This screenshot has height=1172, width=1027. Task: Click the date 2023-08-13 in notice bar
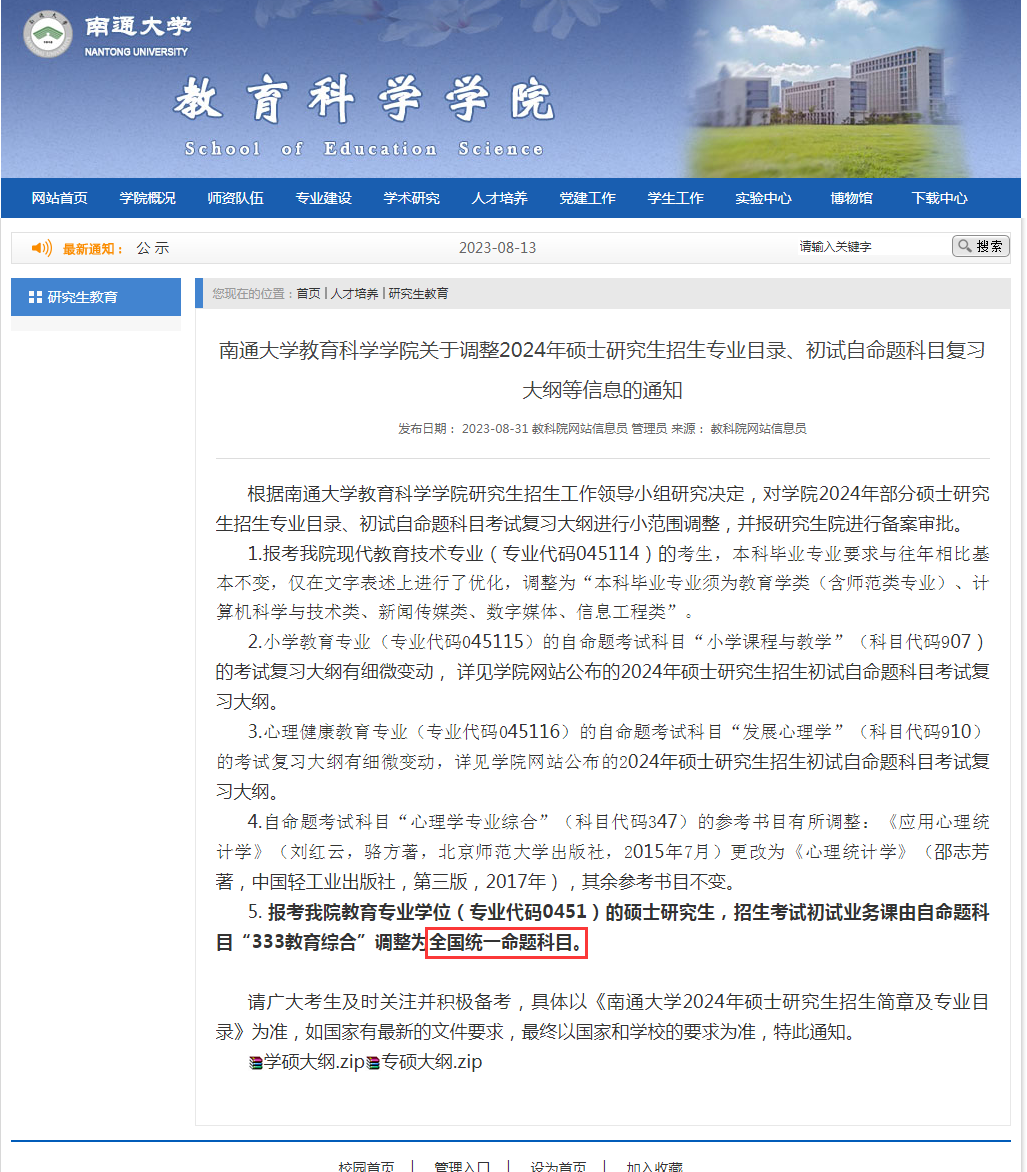(498, 248)
